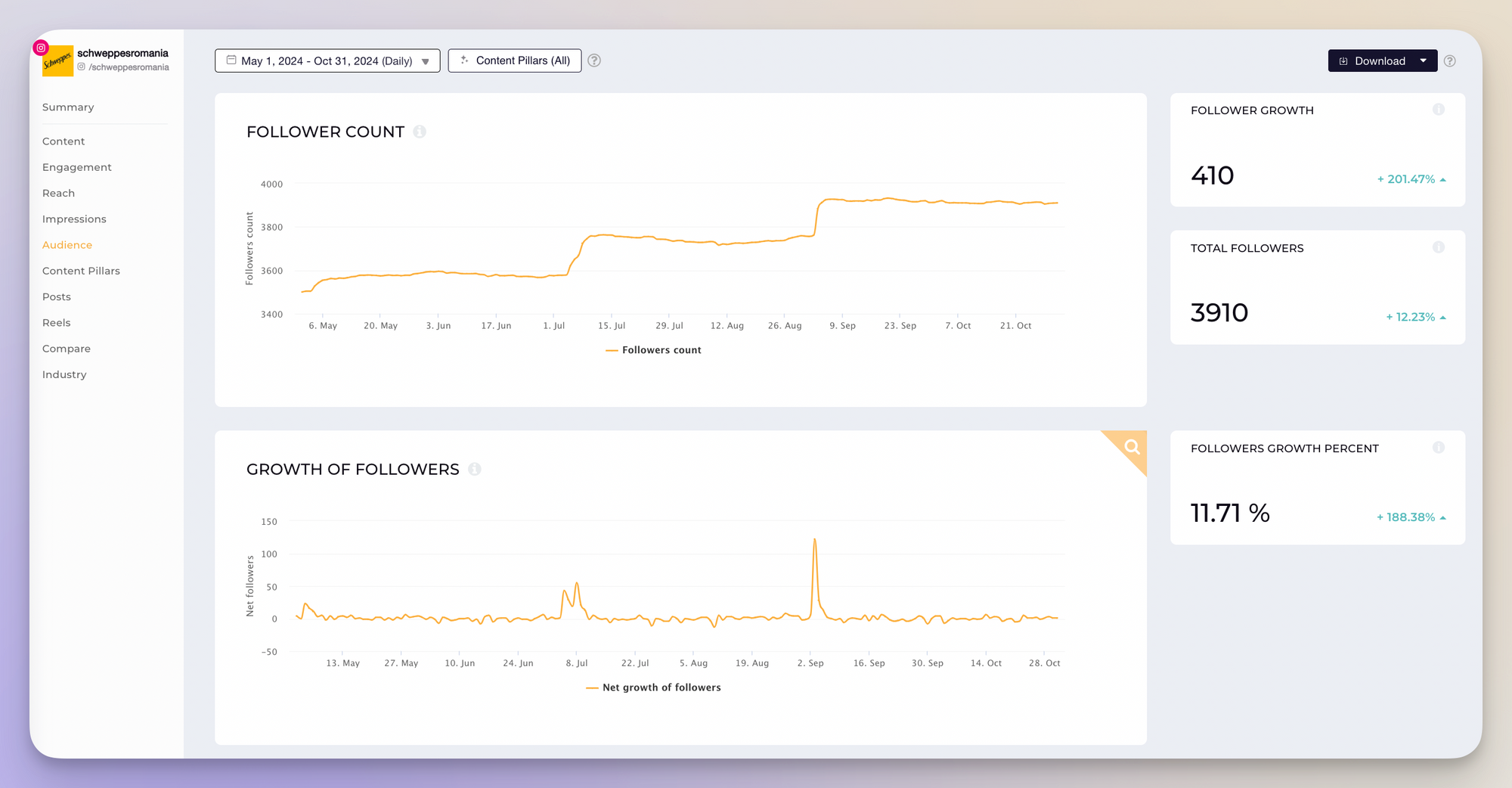Click the sparkle icon on Content Pillars filter

464,60
